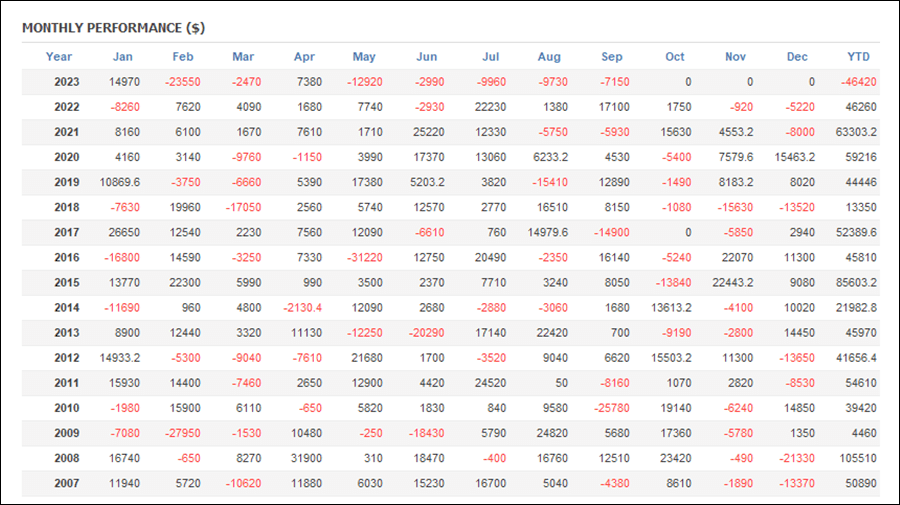
Task: Select the 2008 year row label
Action: (x=67, y=458)
